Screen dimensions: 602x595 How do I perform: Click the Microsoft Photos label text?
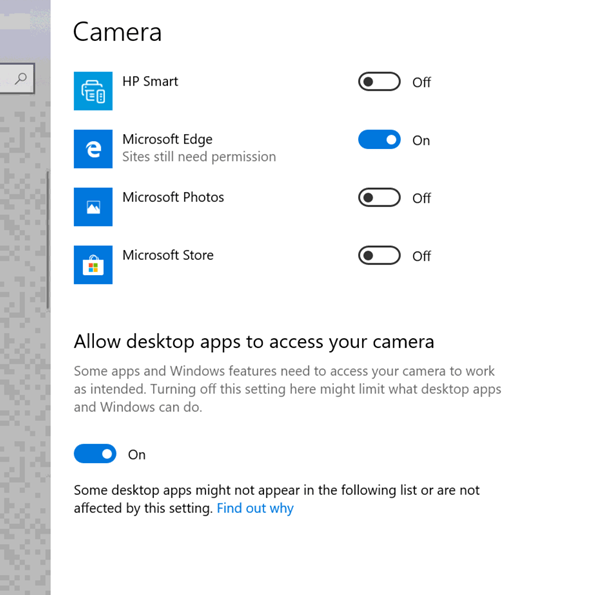(x=173, y=197)
